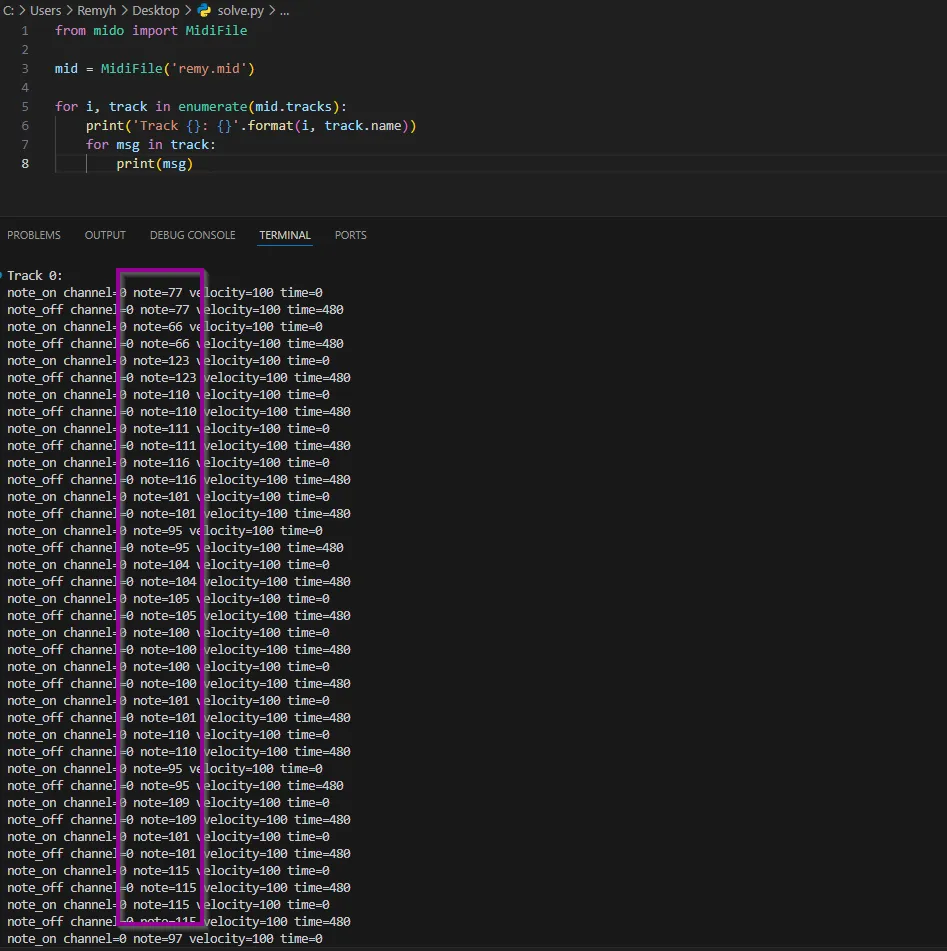This screenshot has height=951, width=947.
Task: Click the note_on note=97 terminal line
Action: click(x=165, y=938)
